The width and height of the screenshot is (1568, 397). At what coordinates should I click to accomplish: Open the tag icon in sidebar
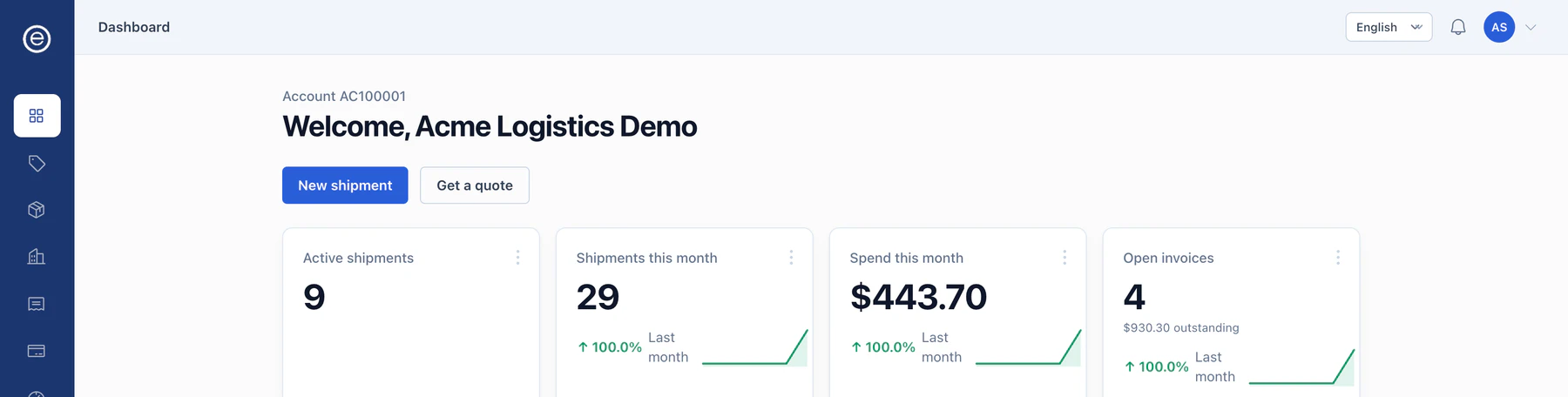(x=37, y=163)
